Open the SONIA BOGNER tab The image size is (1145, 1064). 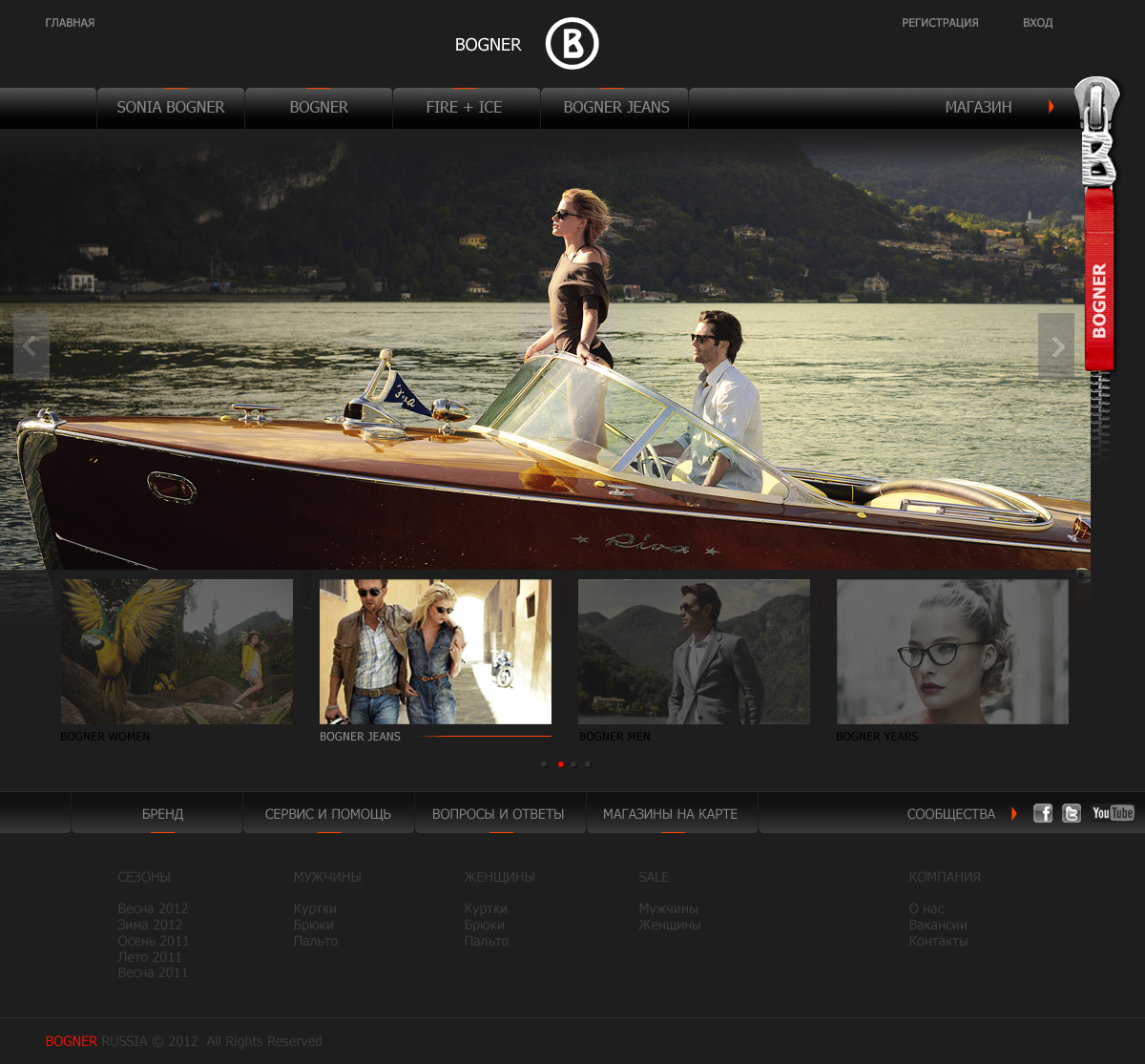[x=171, y=108]
